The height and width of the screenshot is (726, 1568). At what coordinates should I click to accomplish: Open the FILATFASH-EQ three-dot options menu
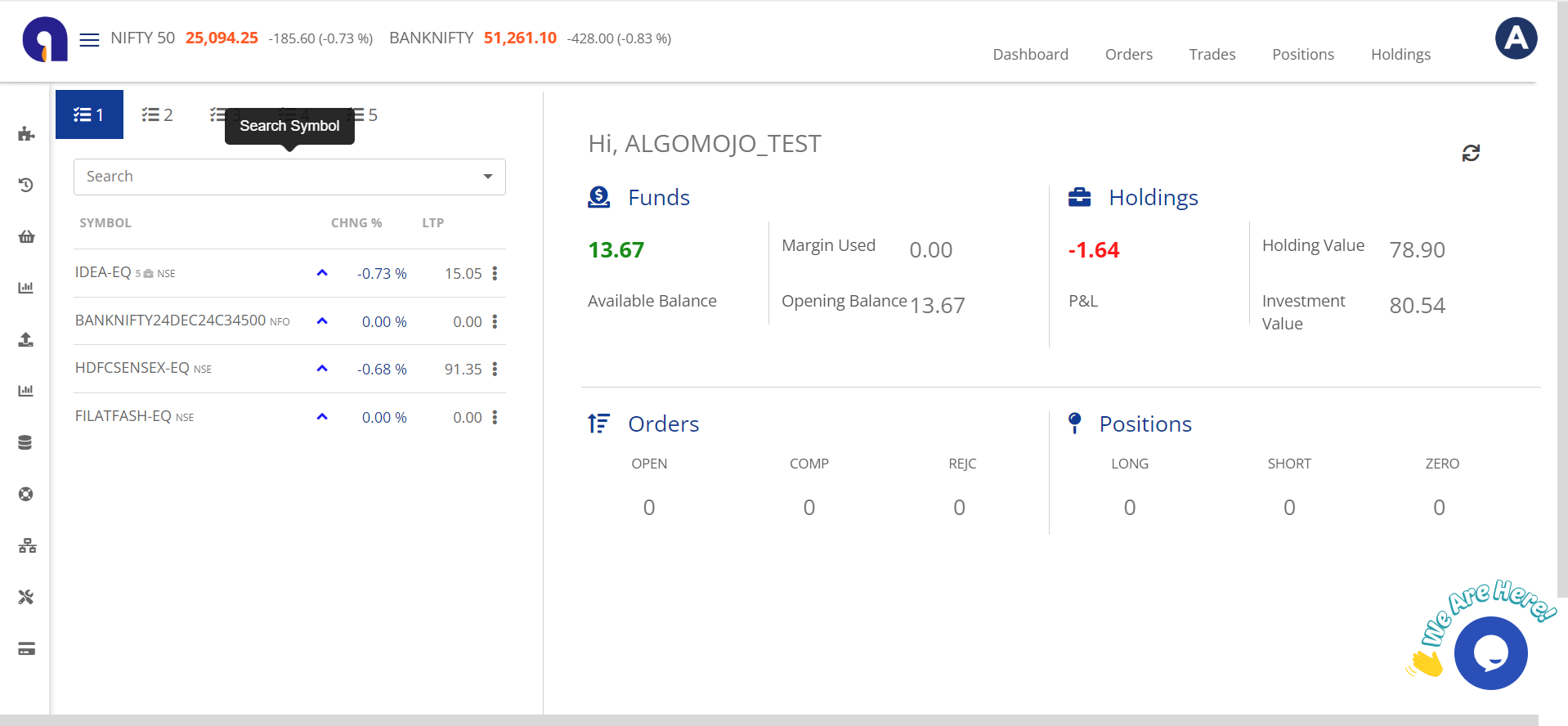(x=495, y=417)
